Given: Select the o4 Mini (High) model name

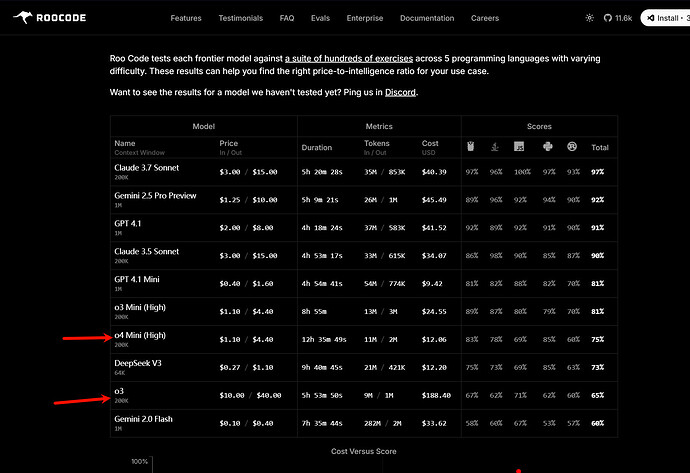Looking at the screenshot, I should (x=140, y=335).
